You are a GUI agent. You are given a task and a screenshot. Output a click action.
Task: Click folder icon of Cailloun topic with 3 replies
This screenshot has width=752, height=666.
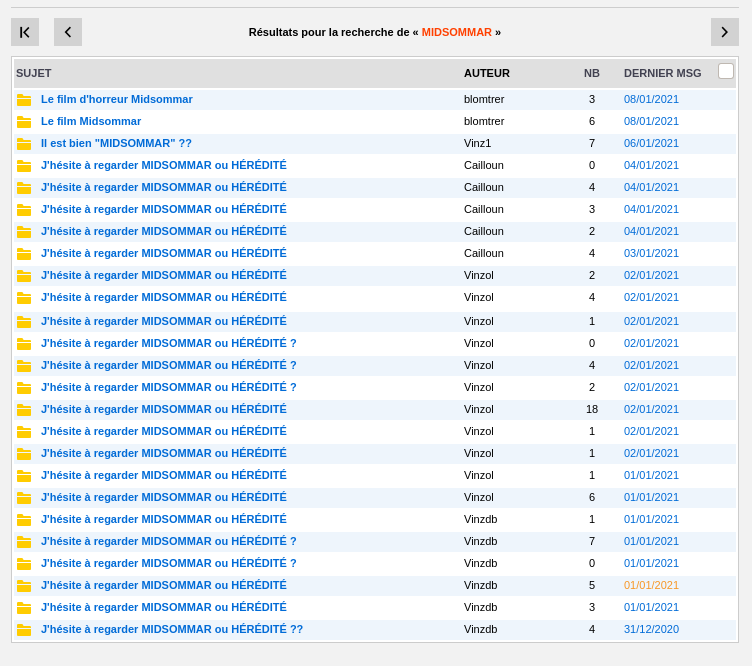(24, 210)
